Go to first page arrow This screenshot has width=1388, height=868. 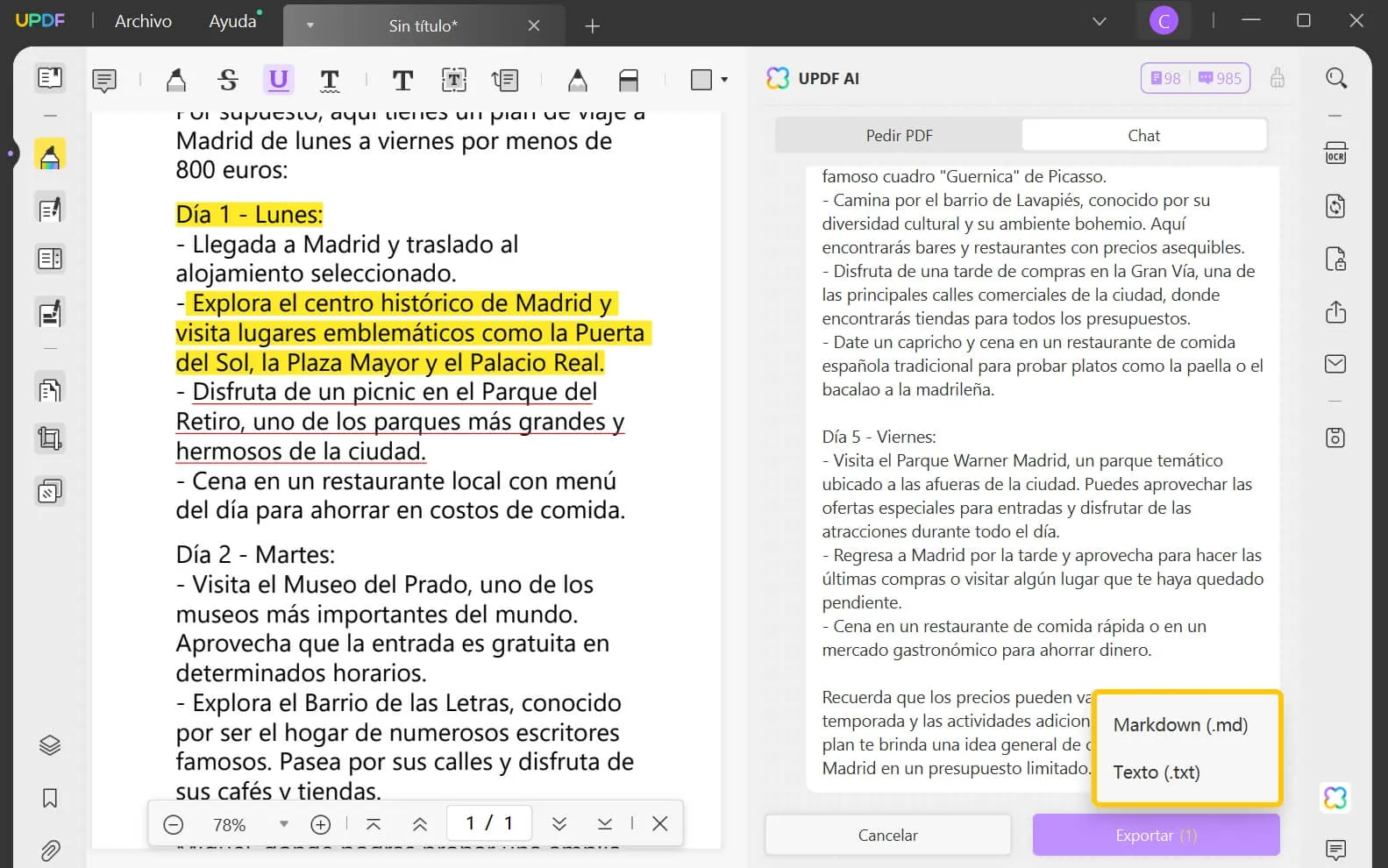[x=374, y=824]
